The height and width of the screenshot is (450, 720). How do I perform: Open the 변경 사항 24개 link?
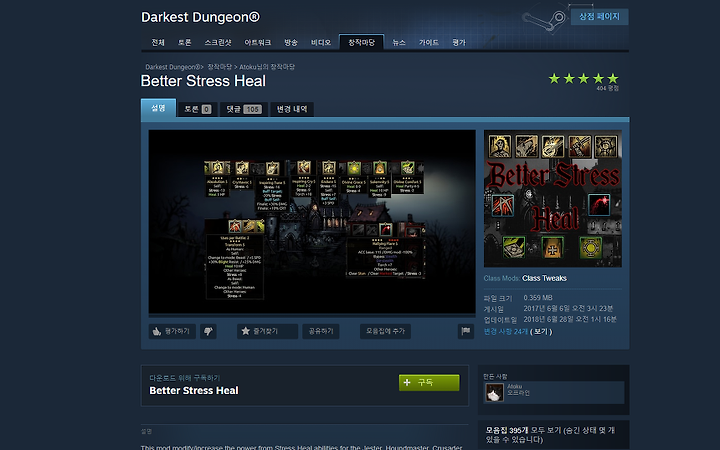tap(506, 332)
